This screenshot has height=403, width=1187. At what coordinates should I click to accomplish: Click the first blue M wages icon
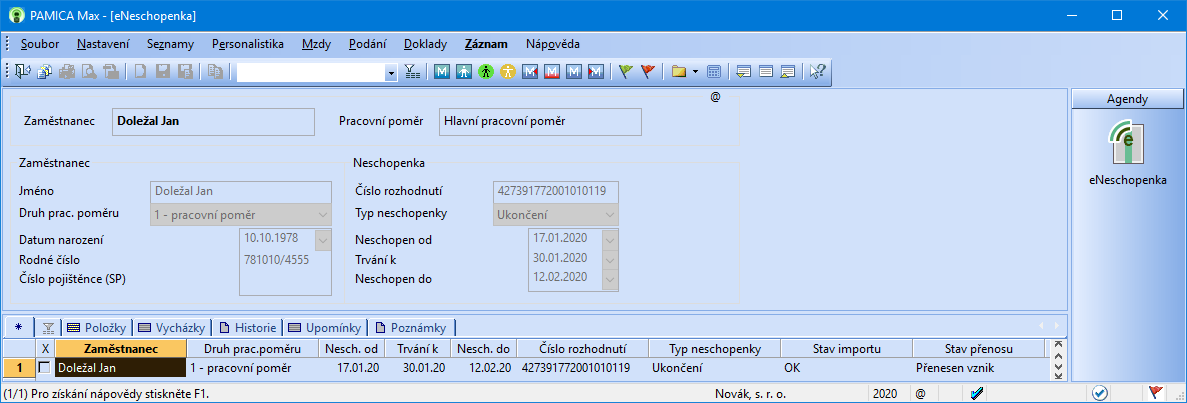(442, 71)
